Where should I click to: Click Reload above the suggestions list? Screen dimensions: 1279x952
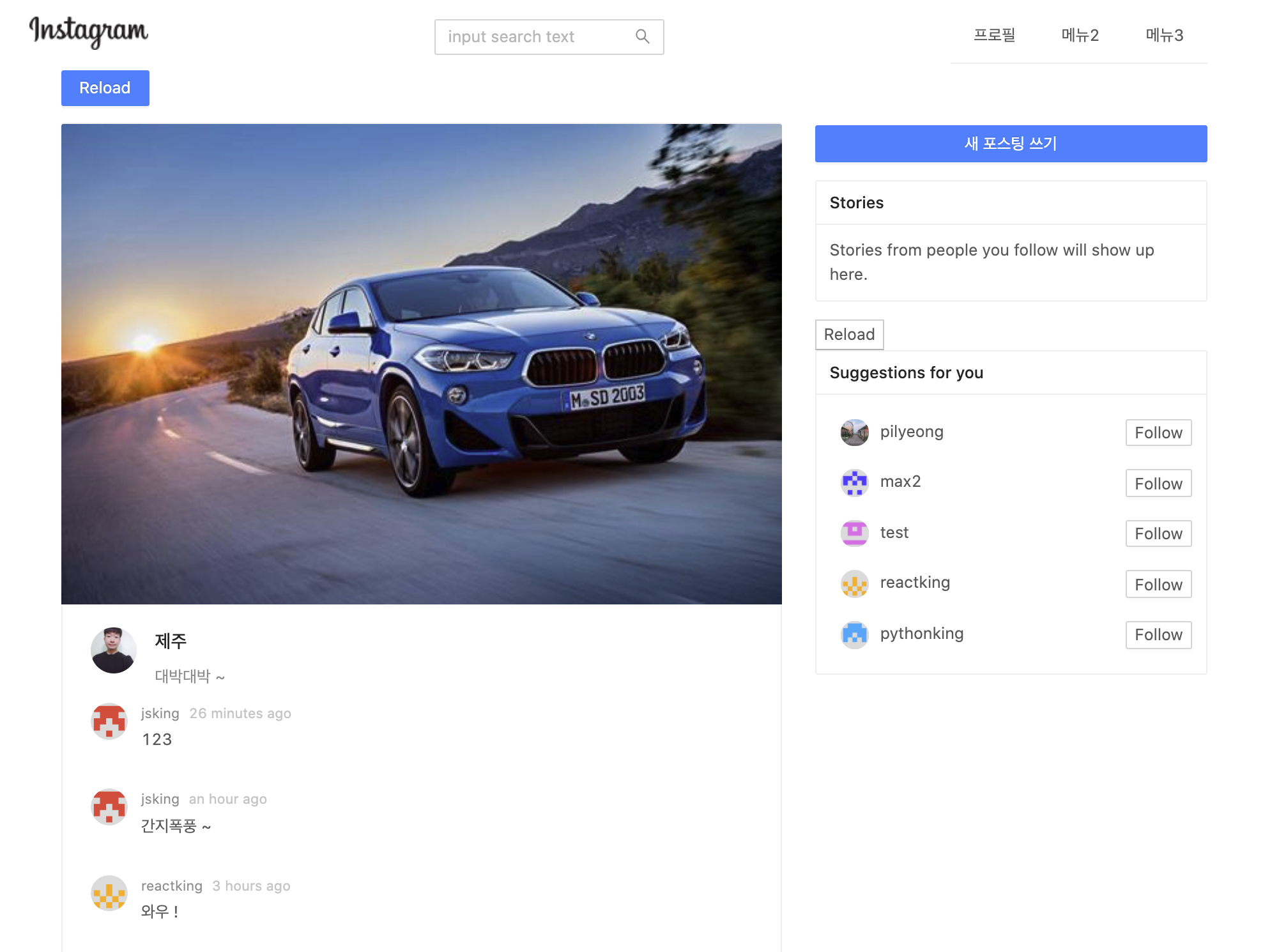pos(849,335)
